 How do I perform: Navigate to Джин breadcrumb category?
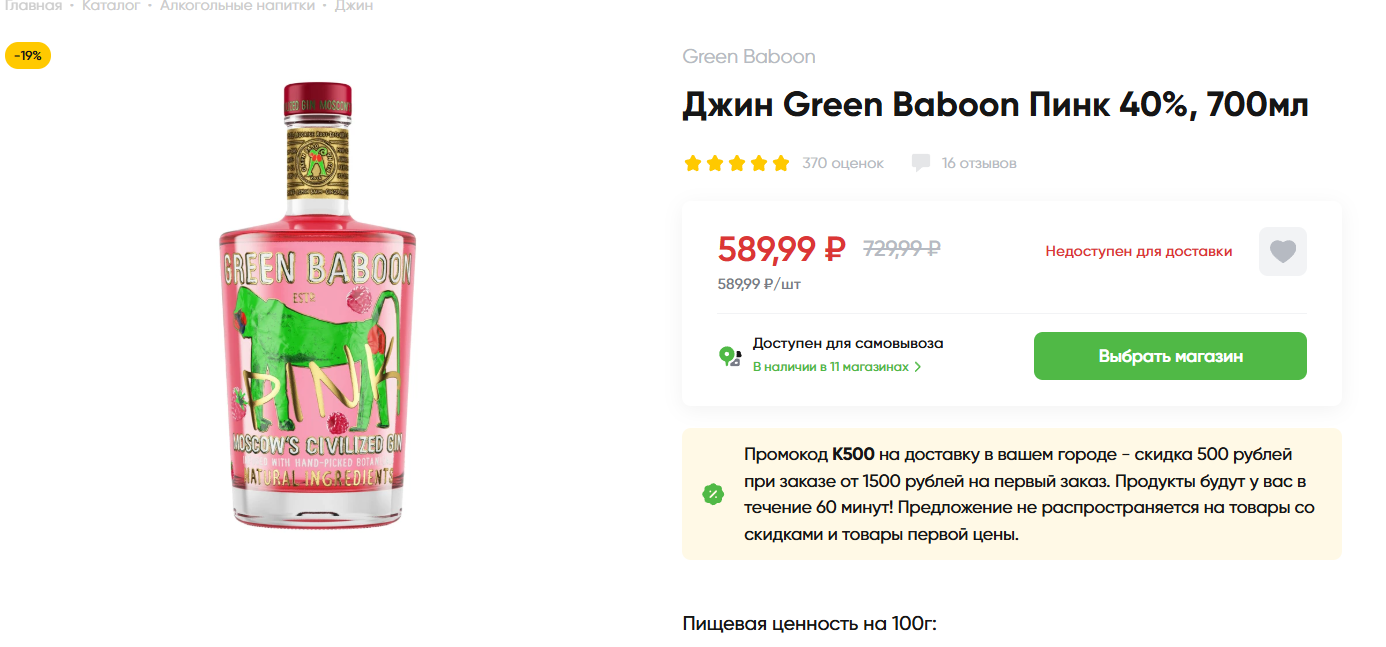pyautogui.click(x=354, y=6)
